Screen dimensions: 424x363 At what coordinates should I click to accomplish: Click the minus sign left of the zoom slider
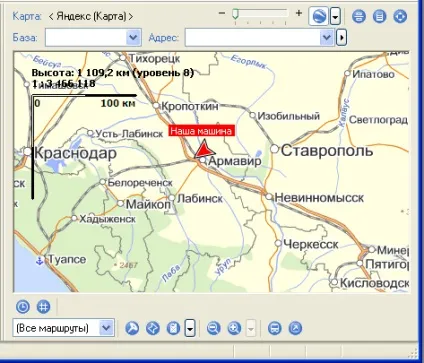point(222,13)
